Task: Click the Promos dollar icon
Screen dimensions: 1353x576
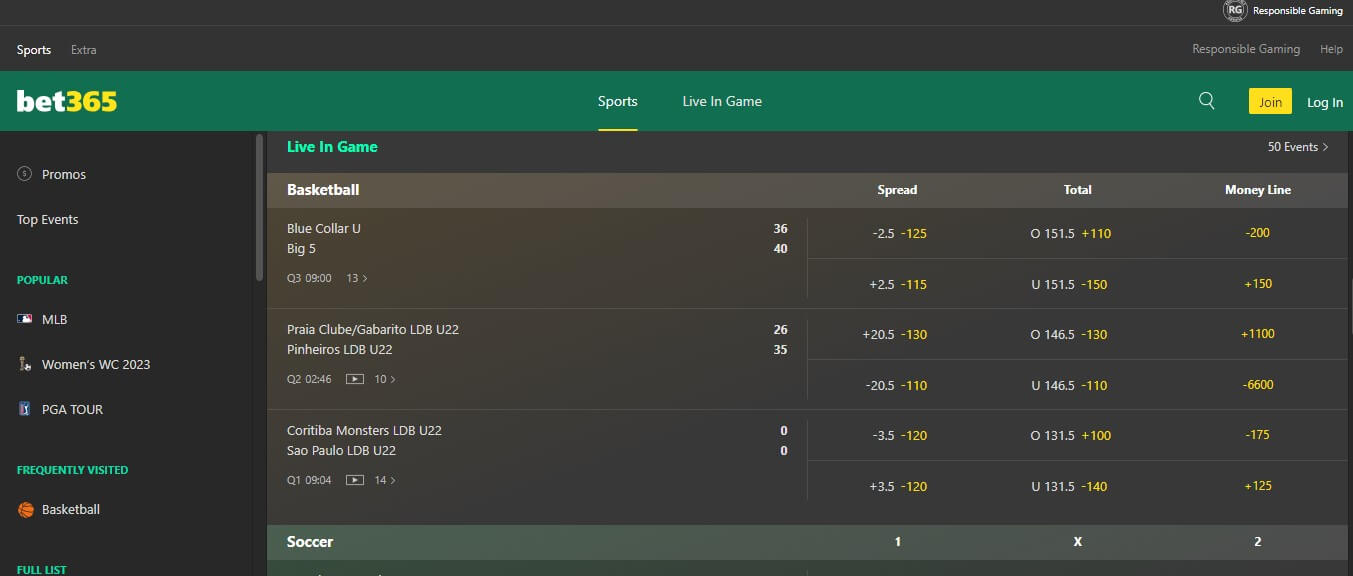Action: (x=25, y=174)
